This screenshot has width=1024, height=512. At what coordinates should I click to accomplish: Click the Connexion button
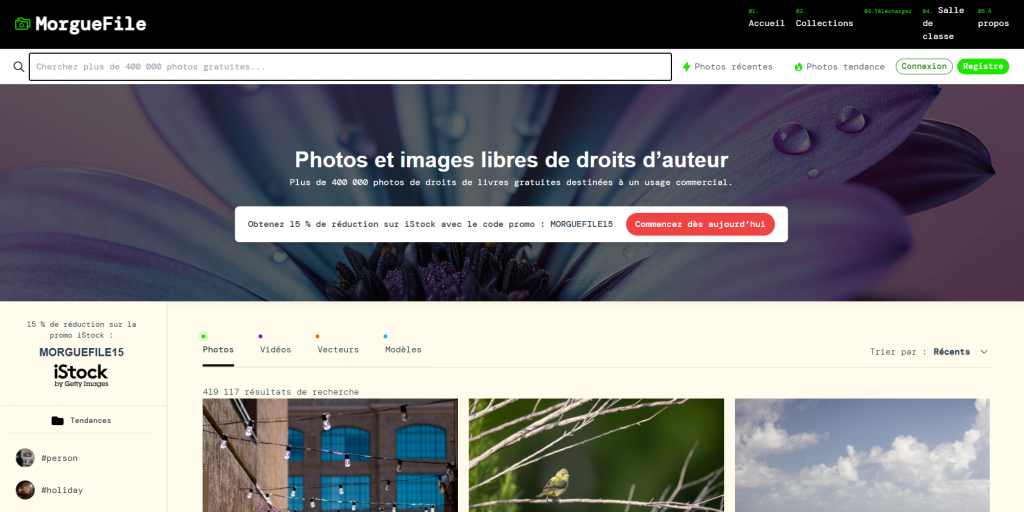(x=924, y=67)
